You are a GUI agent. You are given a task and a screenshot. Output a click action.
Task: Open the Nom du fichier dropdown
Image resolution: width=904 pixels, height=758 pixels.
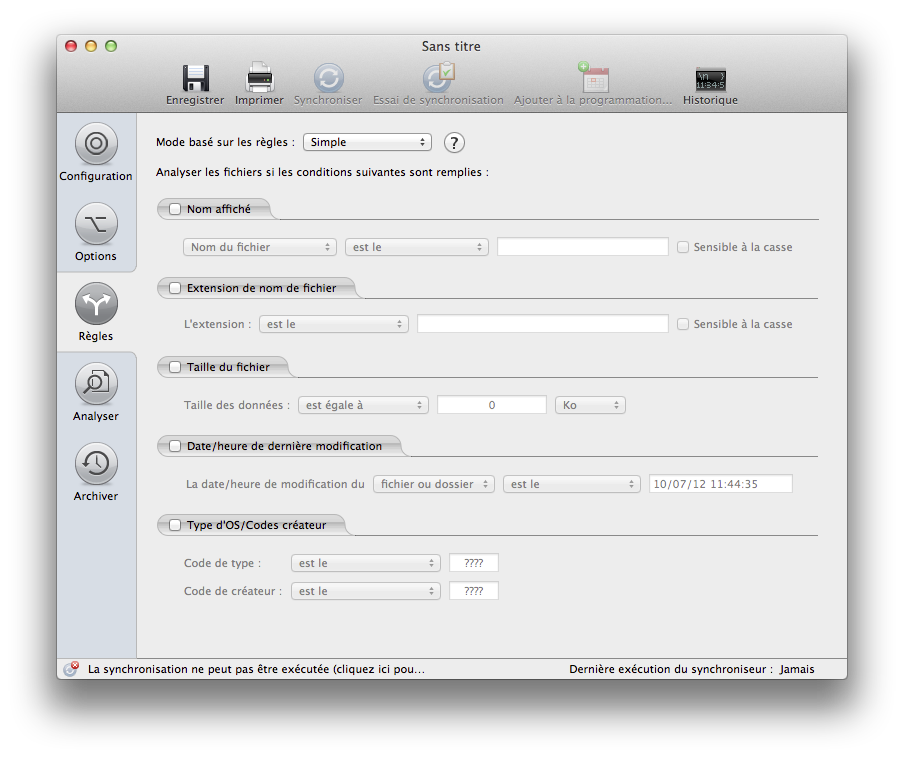pos(259,247)
